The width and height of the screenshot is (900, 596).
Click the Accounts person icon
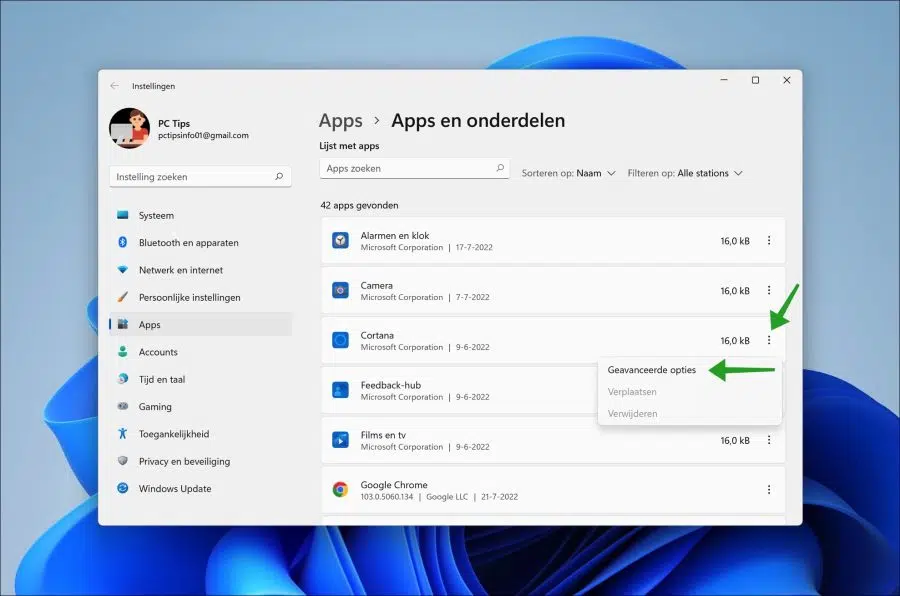coord(122,351)
